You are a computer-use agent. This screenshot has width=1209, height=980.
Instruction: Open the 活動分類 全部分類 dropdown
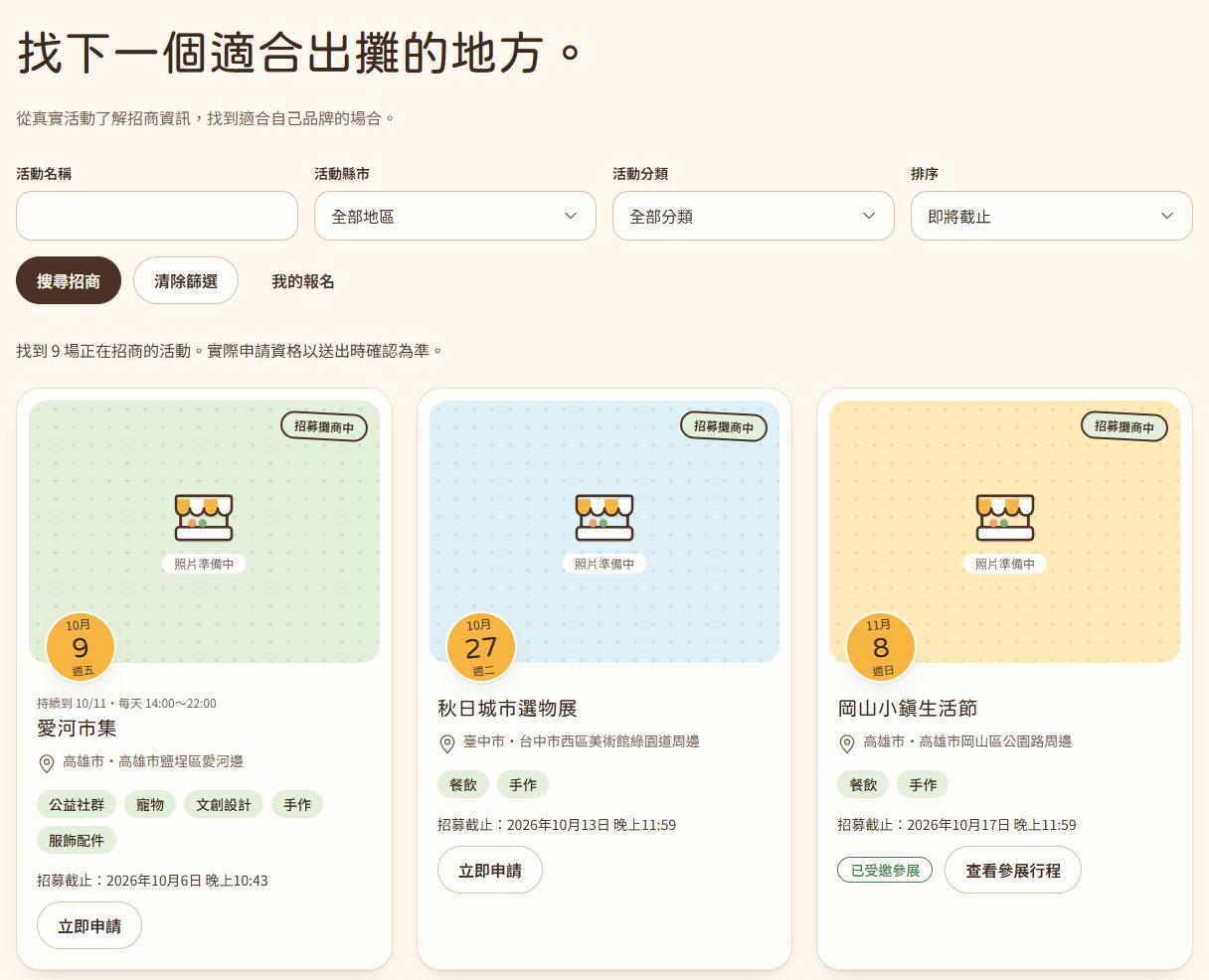tap(754, 216)
